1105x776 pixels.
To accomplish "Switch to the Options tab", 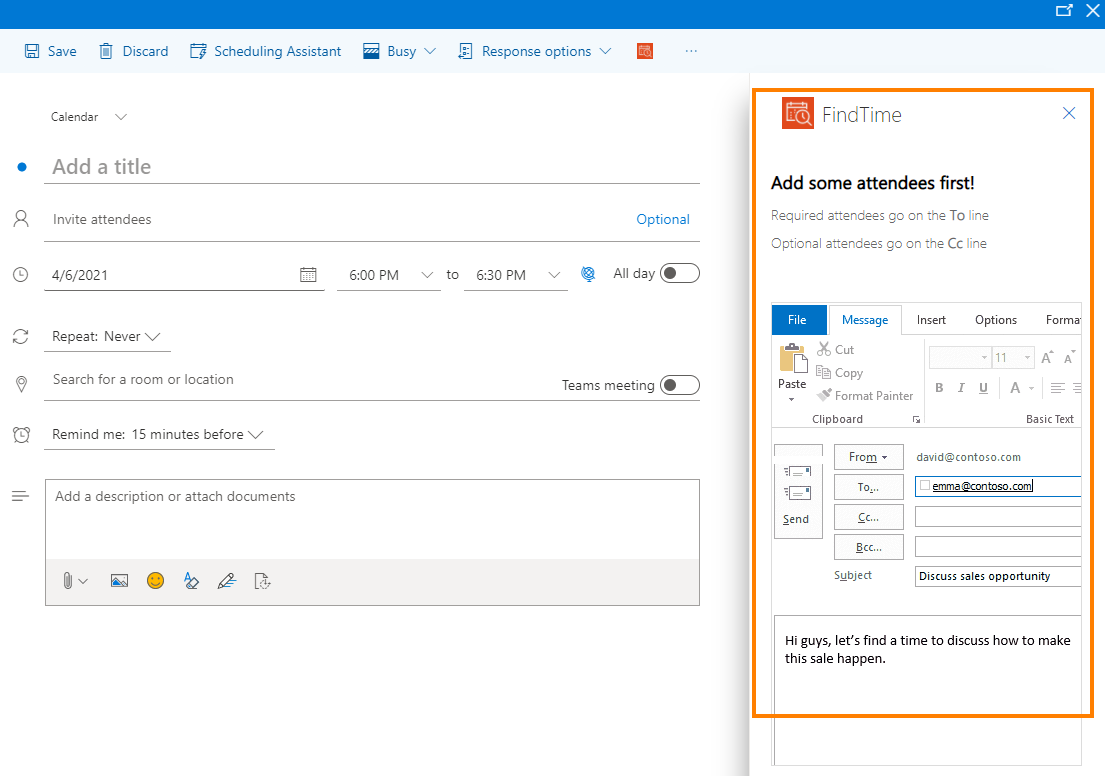I will pos(996,319).
